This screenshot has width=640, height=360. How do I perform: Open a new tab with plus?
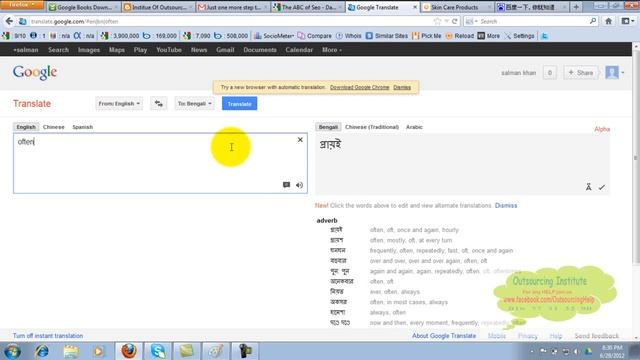tap(576, 7)
